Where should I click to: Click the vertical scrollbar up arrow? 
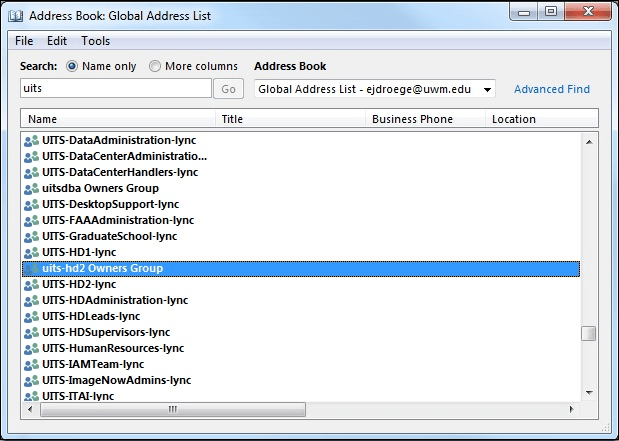[589, 142]
